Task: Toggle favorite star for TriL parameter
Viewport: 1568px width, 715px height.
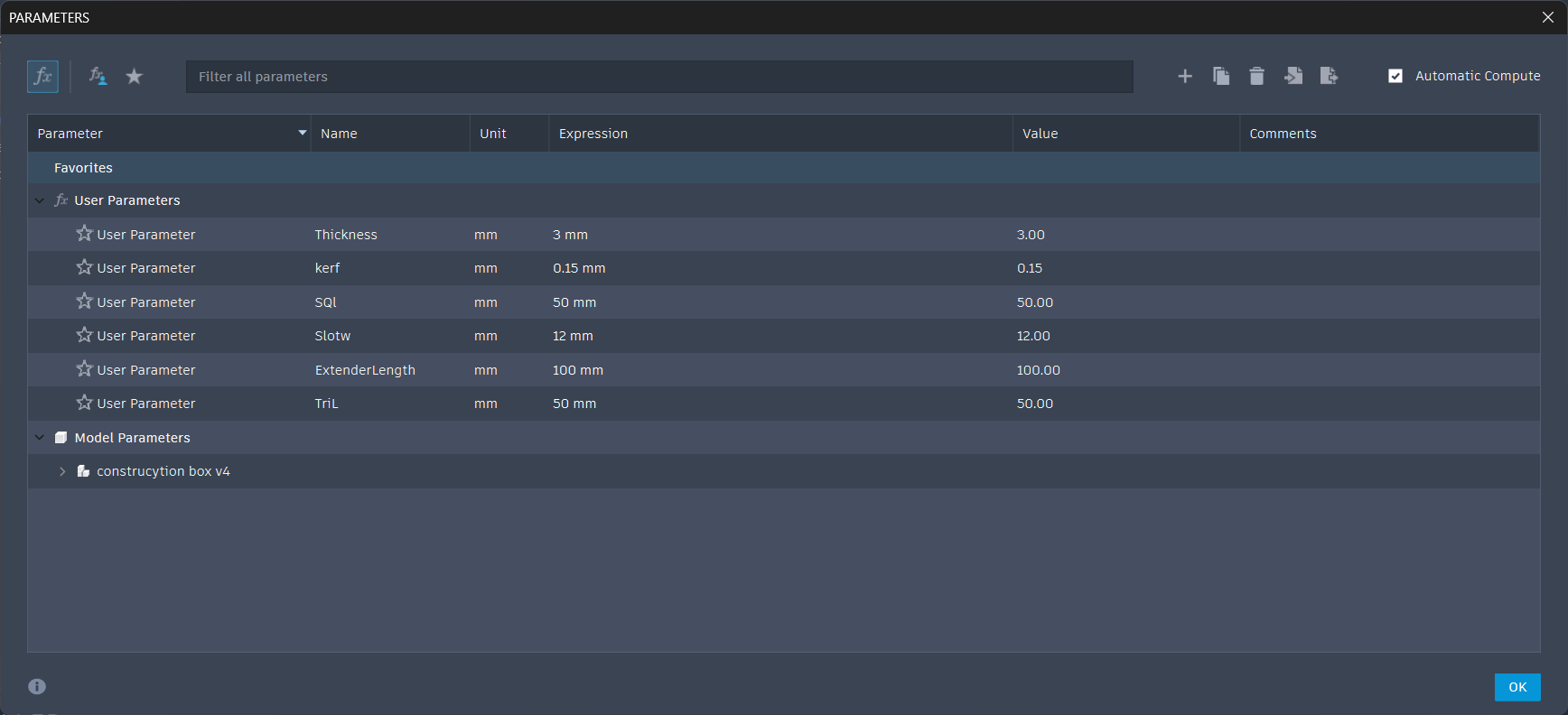Action: click(85, 403)
